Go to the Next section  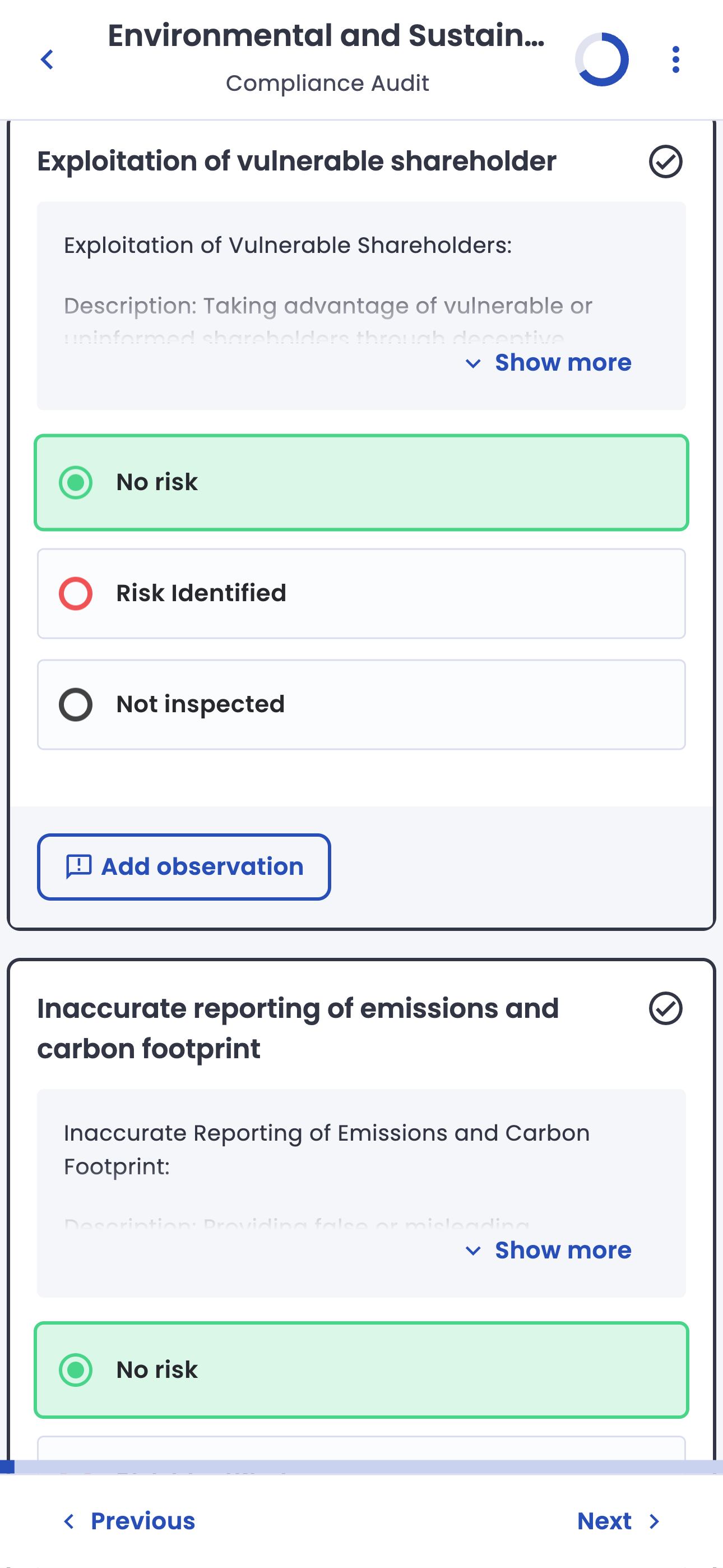point(604,1521)
